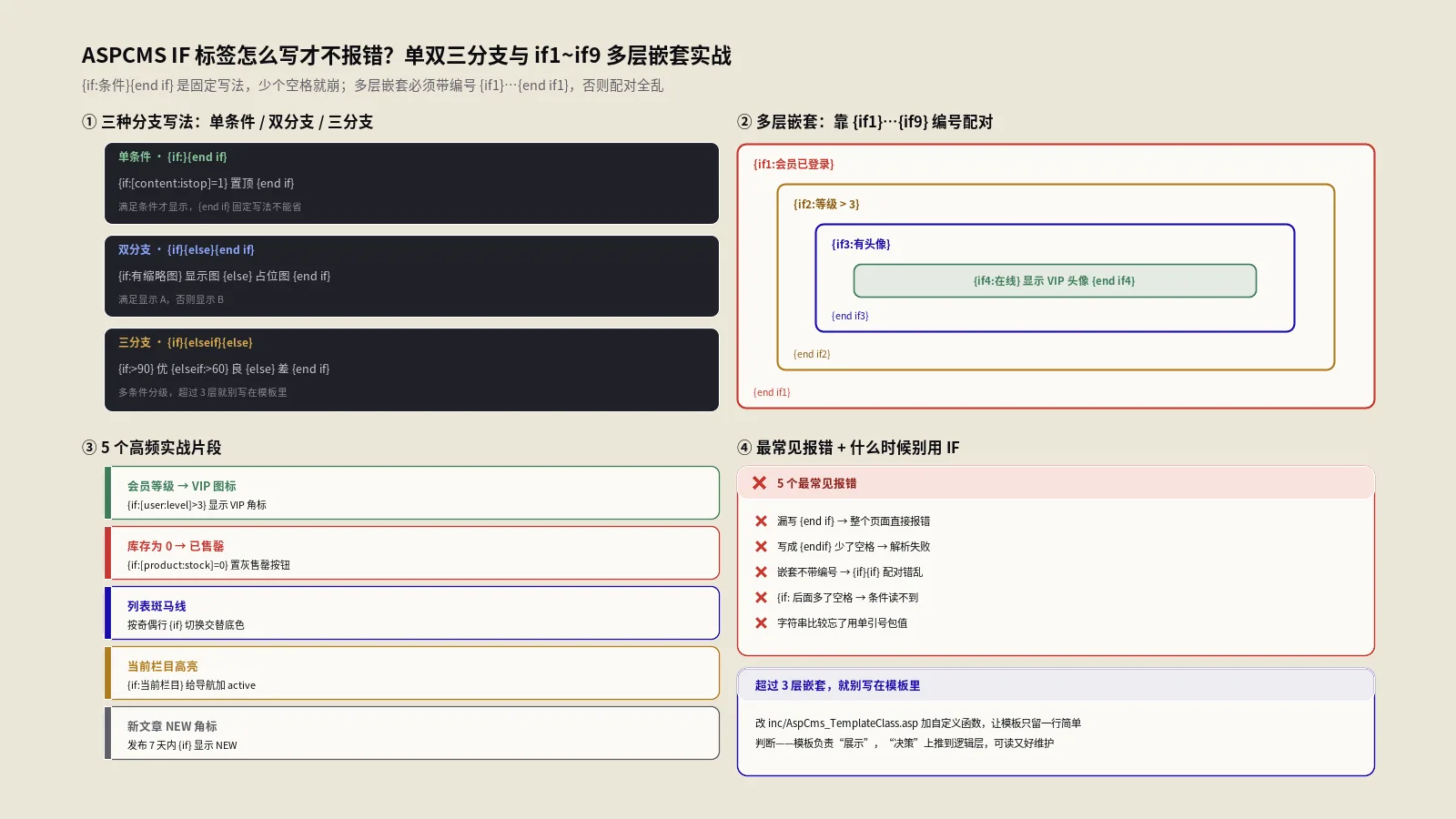Click the '单条件 · {if:}{end if}' label
1456x819 pixels.
click(x=173, y=157)
